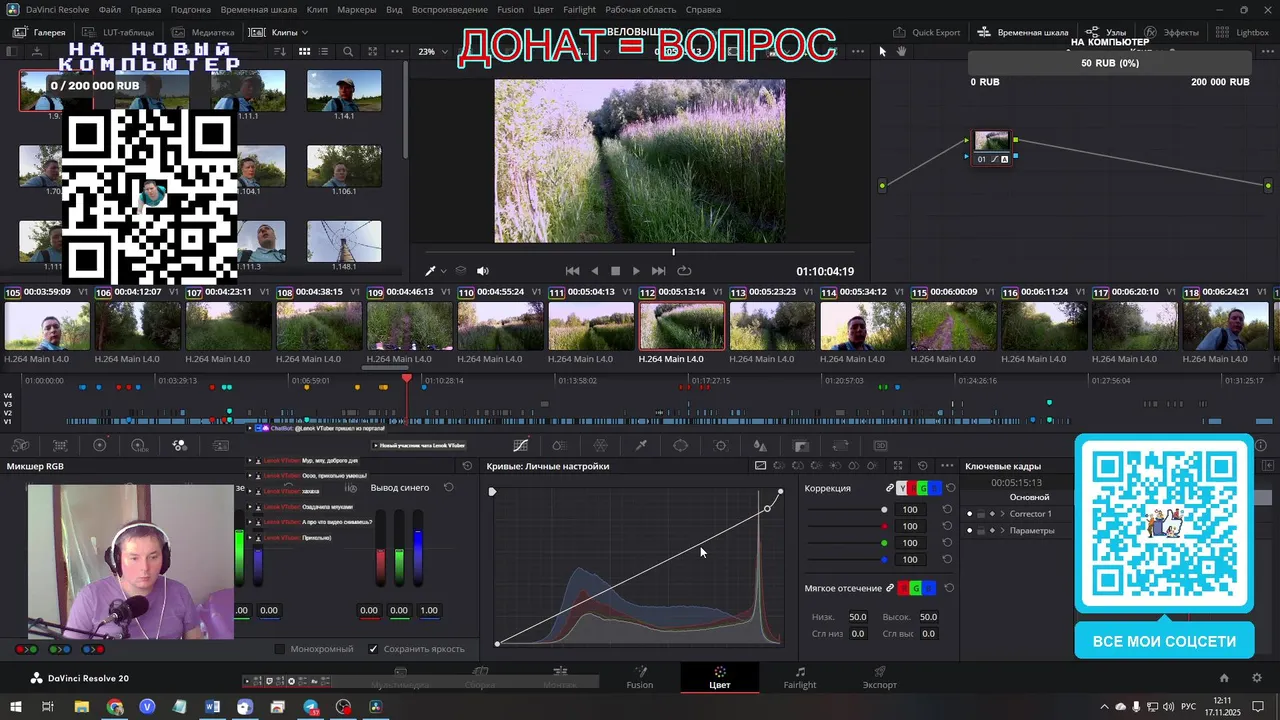Image resolution: width=1280 pixels, height=720 pixels.
Task: Toggle blue channel in Мягкое отсечение
Action: (x=929, y=588)
